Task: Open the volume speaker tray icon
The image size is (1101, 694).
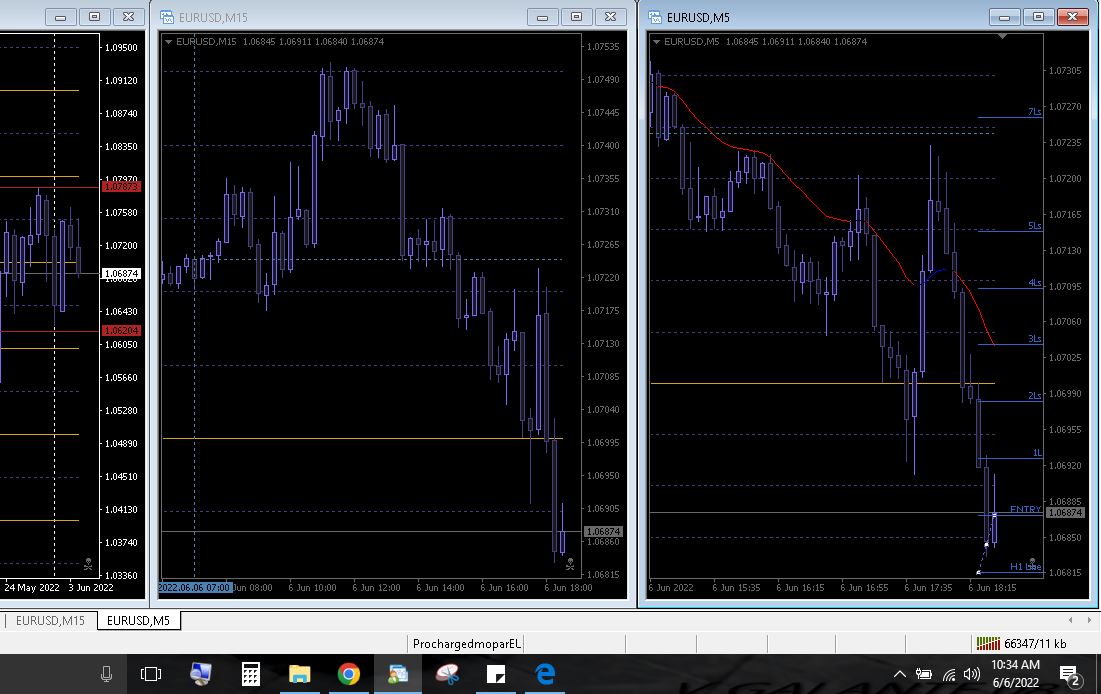Action: click(x=972, y=674)
